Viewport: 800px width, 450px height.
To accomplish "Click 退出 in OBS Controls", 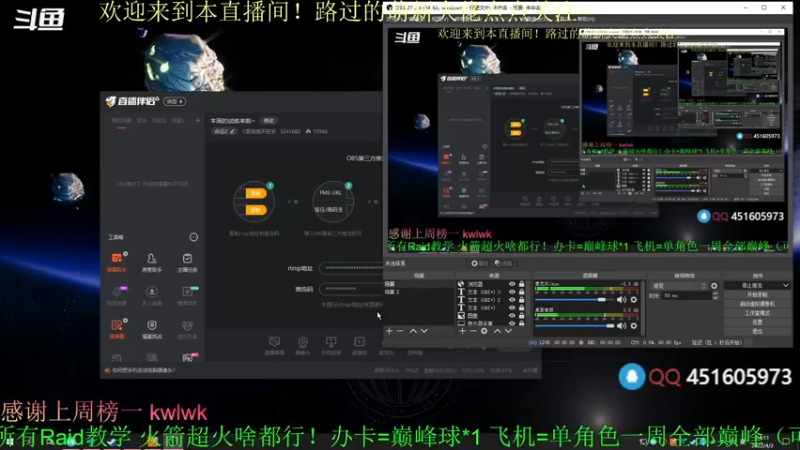I will coord(757,331).
